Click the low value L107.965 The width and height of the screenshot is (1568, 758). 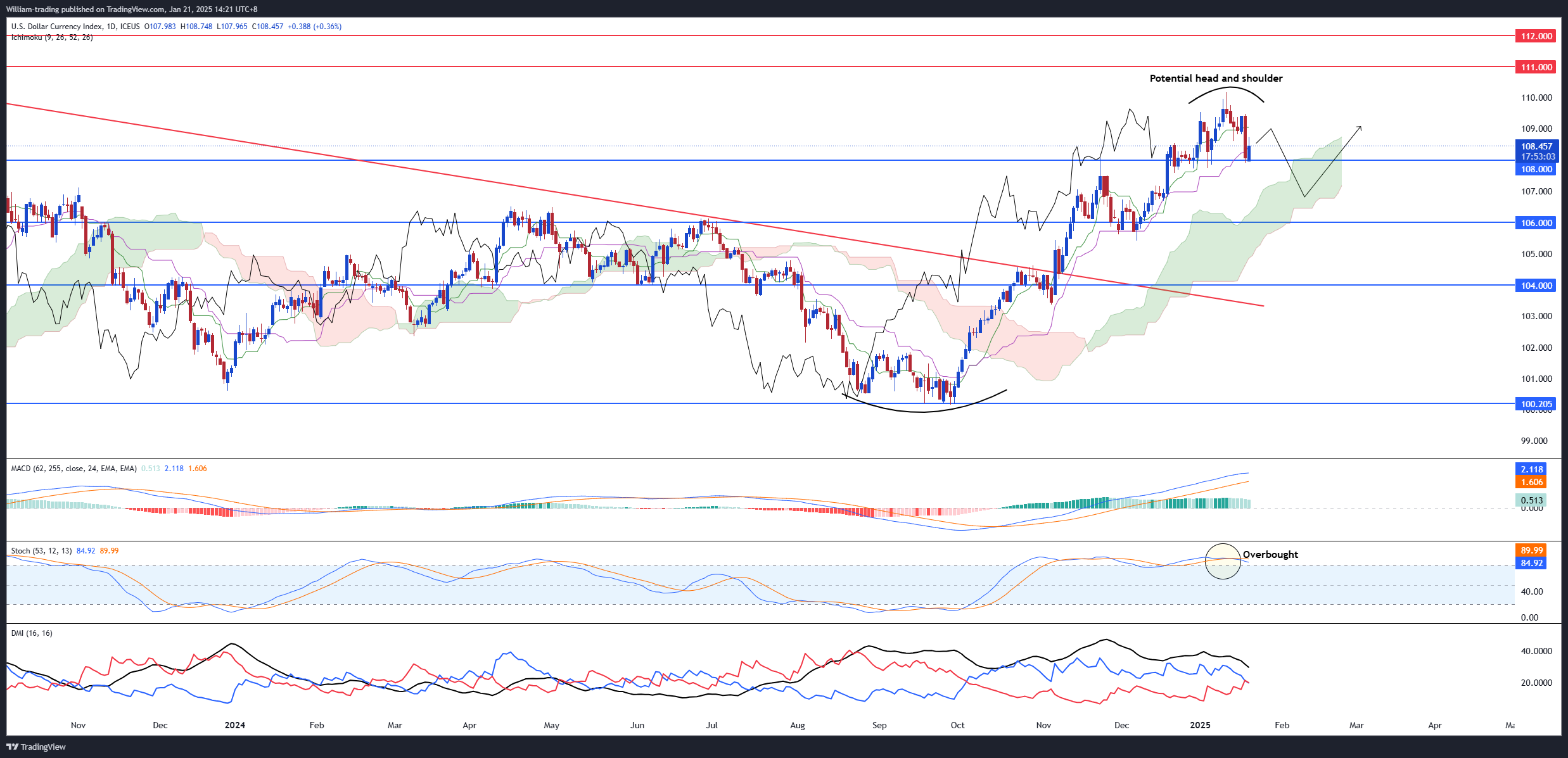(x=232, y=27)
